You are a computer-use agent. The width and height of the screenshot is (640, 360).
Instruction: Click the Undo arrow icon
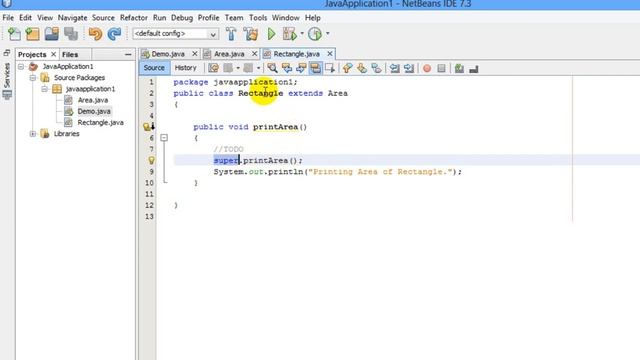(x=95, y=34)
